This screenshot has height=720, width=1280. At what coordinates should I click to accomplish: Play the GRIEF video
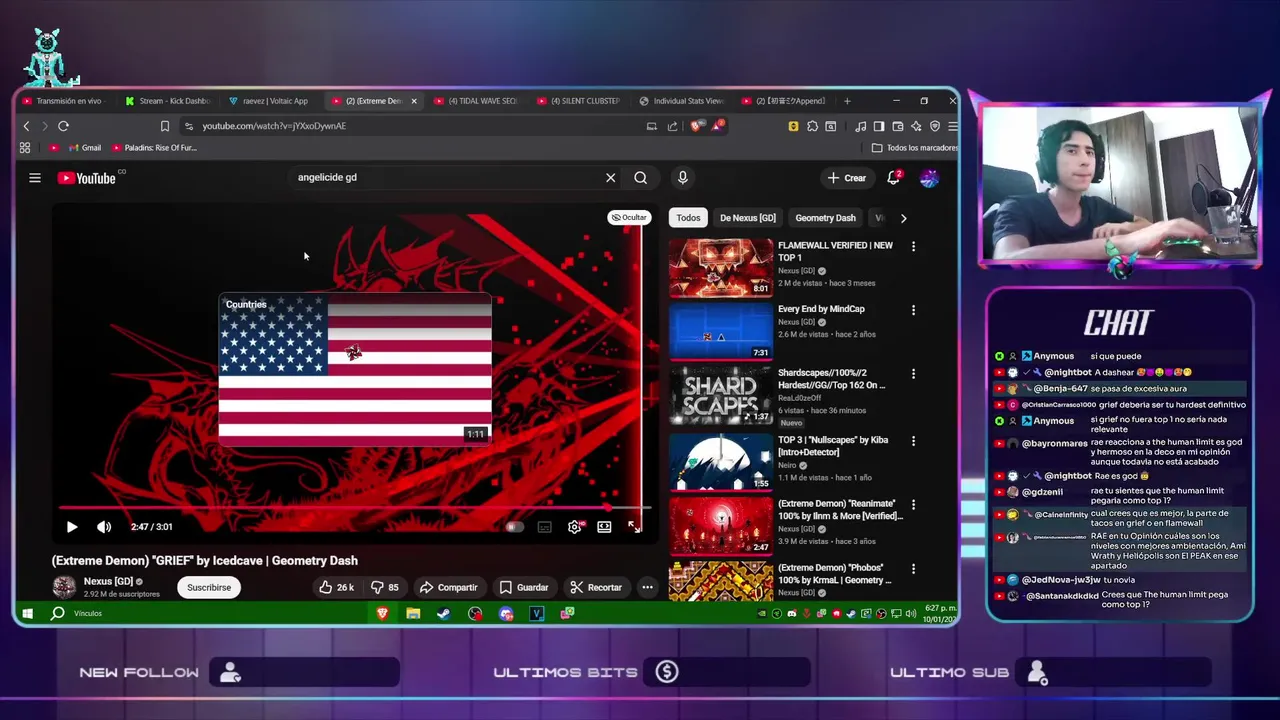pos(72,527)
